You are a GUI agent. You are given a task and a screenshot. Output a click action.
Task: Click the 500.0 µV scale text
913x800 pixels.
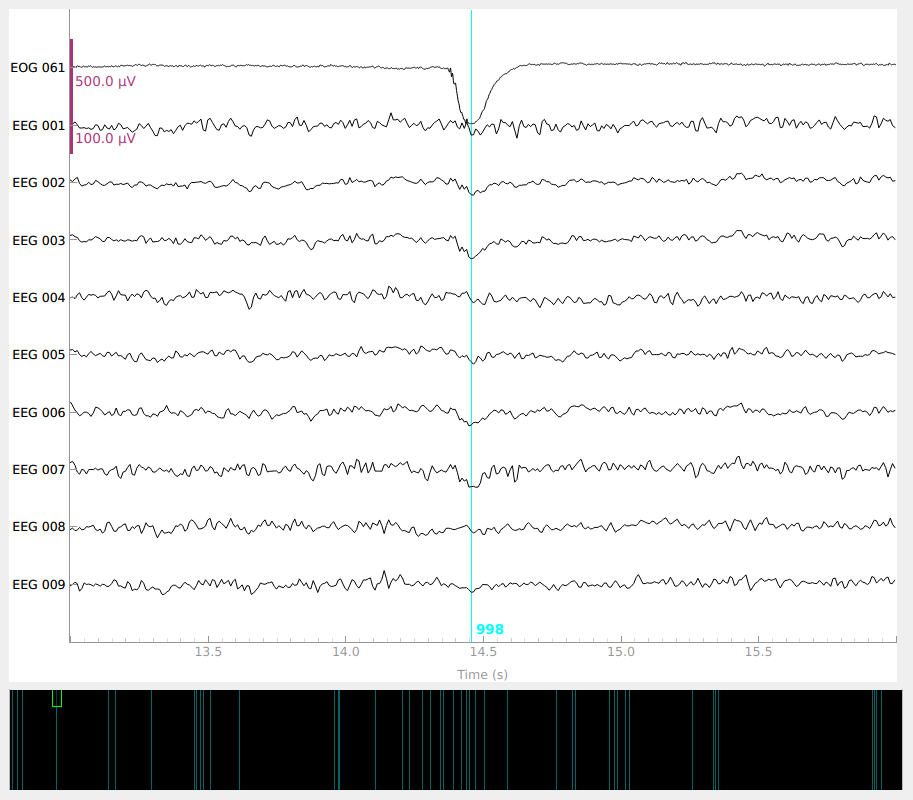[x=105, y=82]
